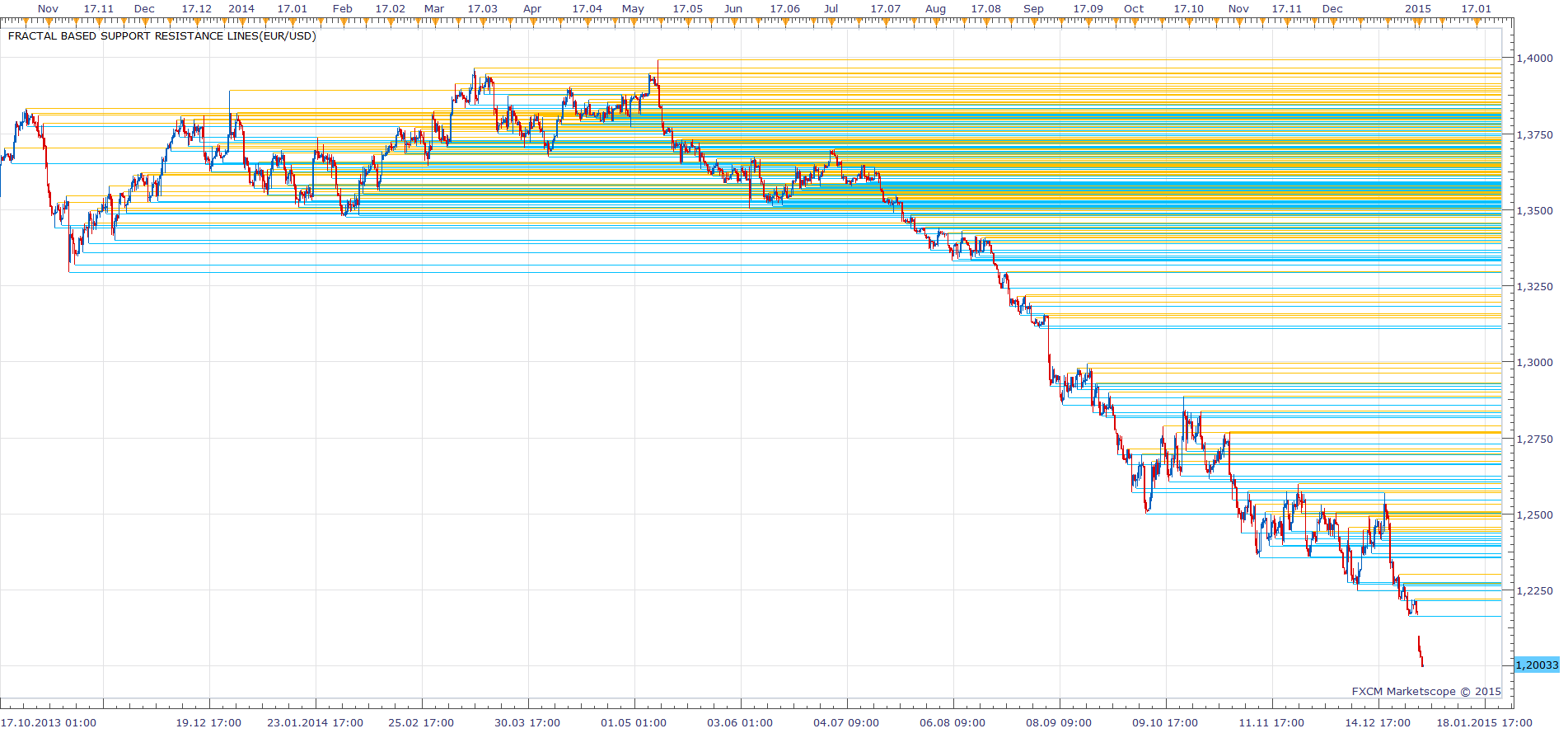
Task: Click the Sep month label
Action: pyautogui.click(x=1033, y=8)
